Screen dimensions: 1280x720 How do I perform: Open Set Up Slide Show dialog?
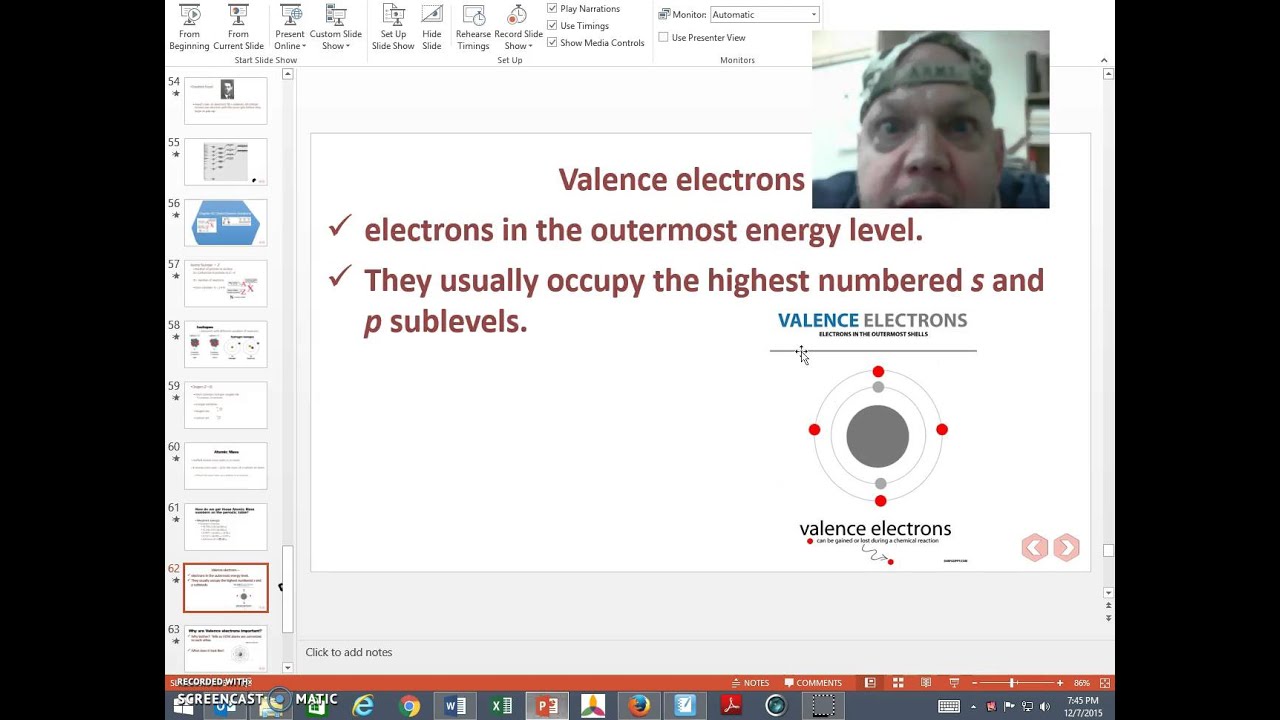click(393, 28)
